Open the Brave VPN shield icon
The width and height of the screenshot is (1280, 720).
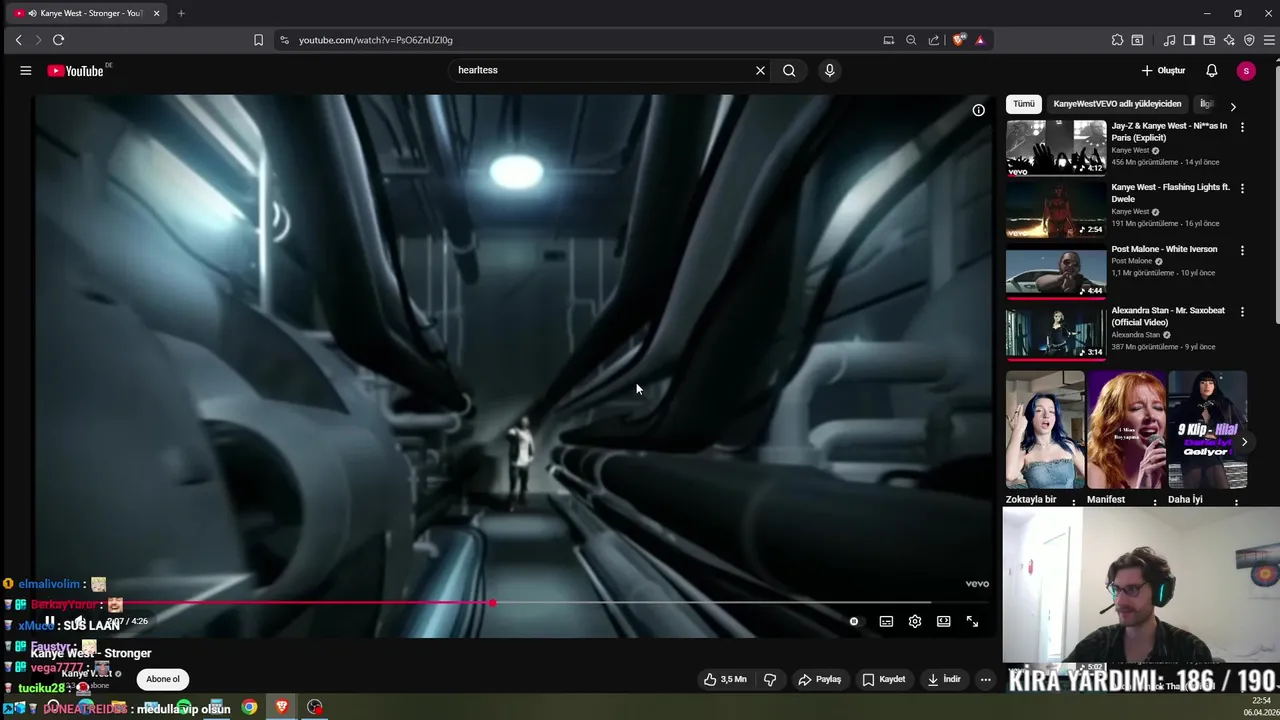click(x=1249, y=40)
